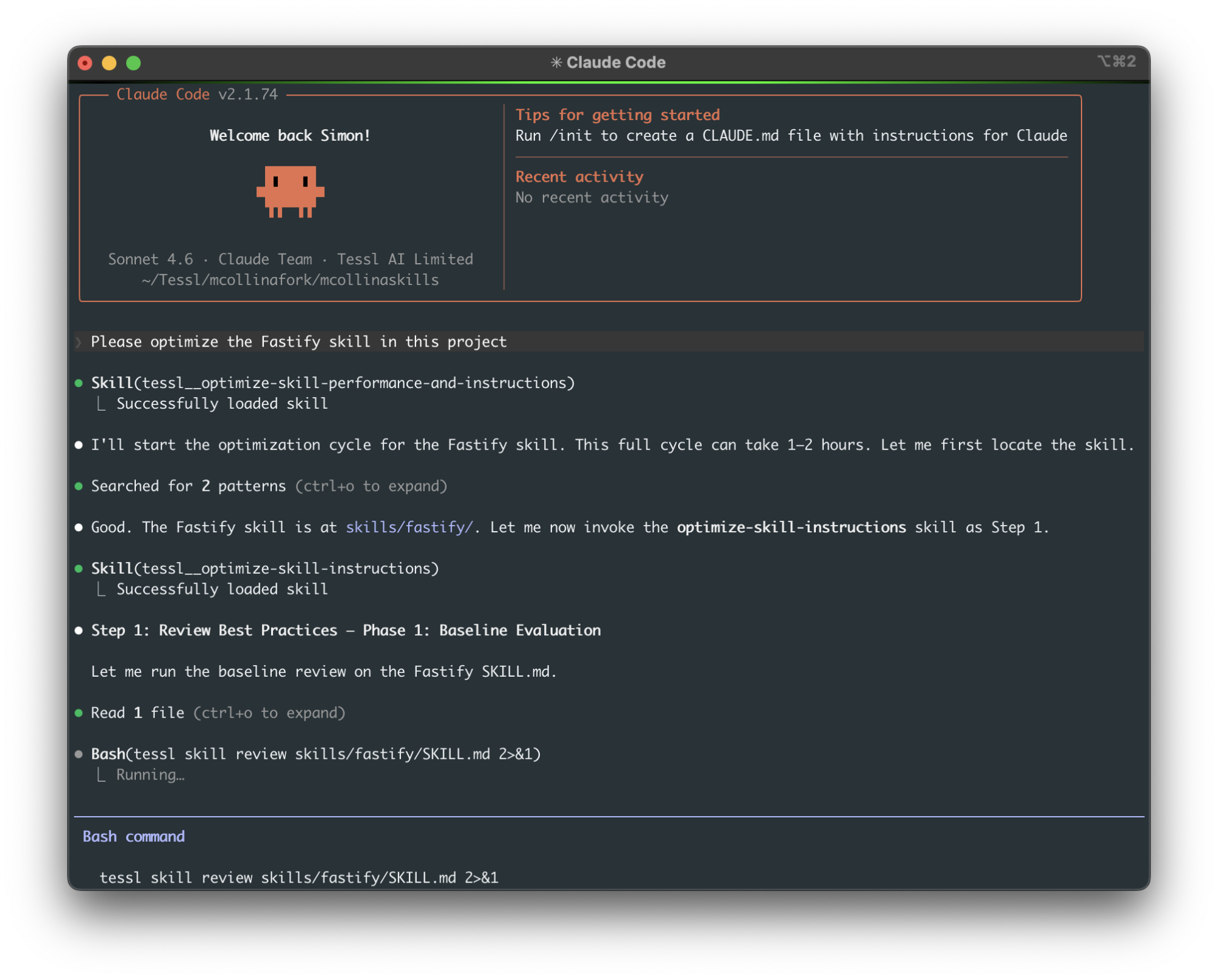
Task: Click green status dot beside Skill(tessl__optimize-skill-performance-and-instructions)
Action: [79, 383]
